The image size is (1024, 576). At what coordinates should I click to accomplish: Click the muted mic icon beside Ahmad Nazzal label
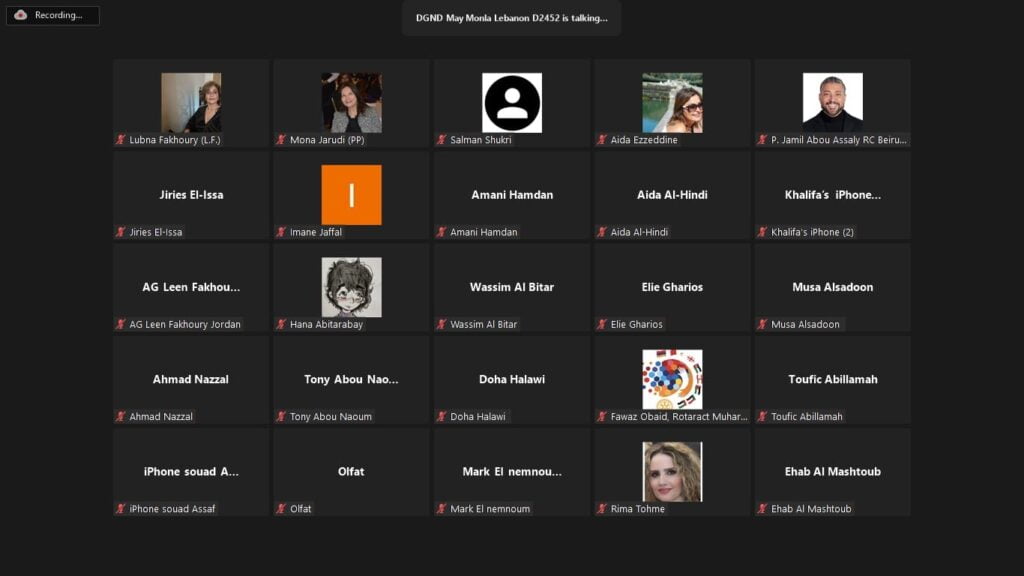click(121, 416)
